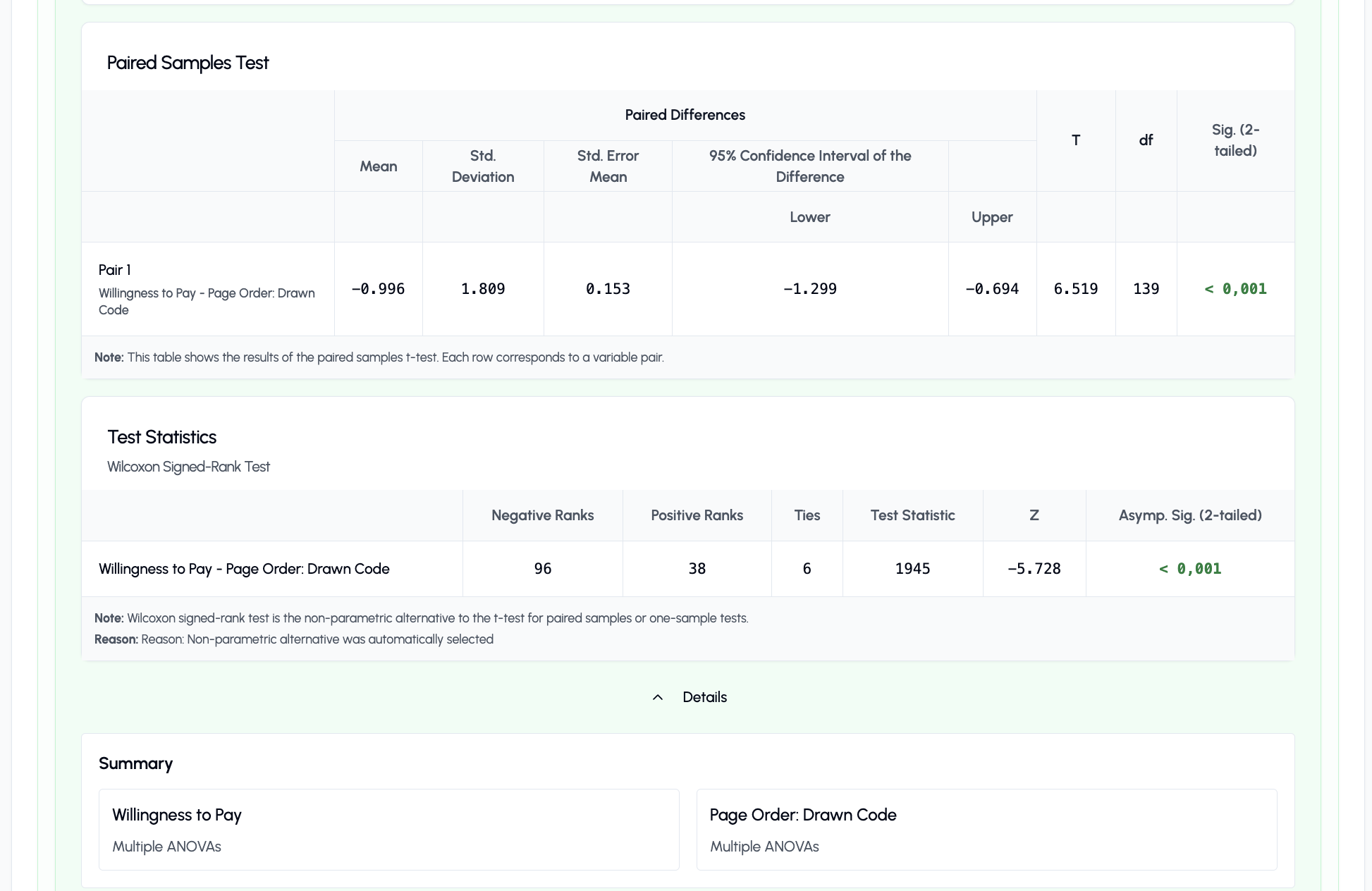Click the Positive Ranks column header
This screenshot has height=891, width=1372.
click(697, 515)
